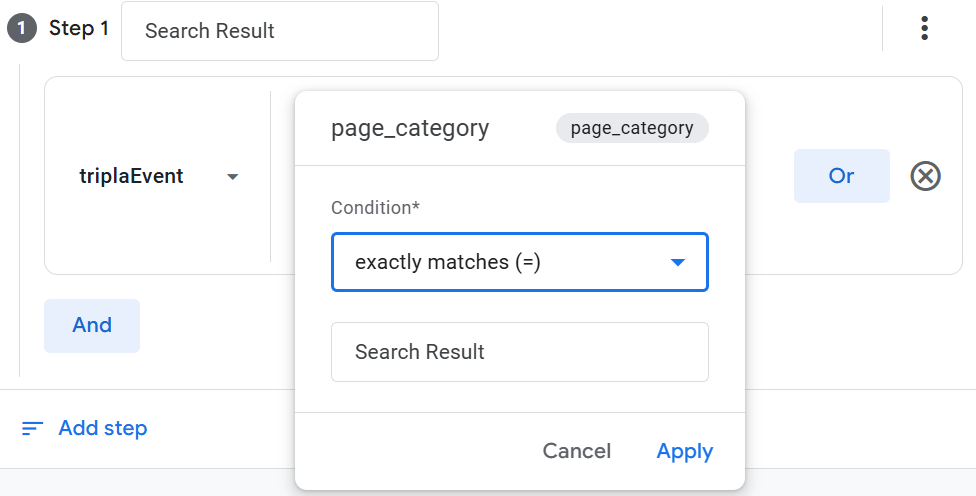This screenshot has width=976, height=496.
Task: Click the value field in page_category popup
Action: point(519,352)
